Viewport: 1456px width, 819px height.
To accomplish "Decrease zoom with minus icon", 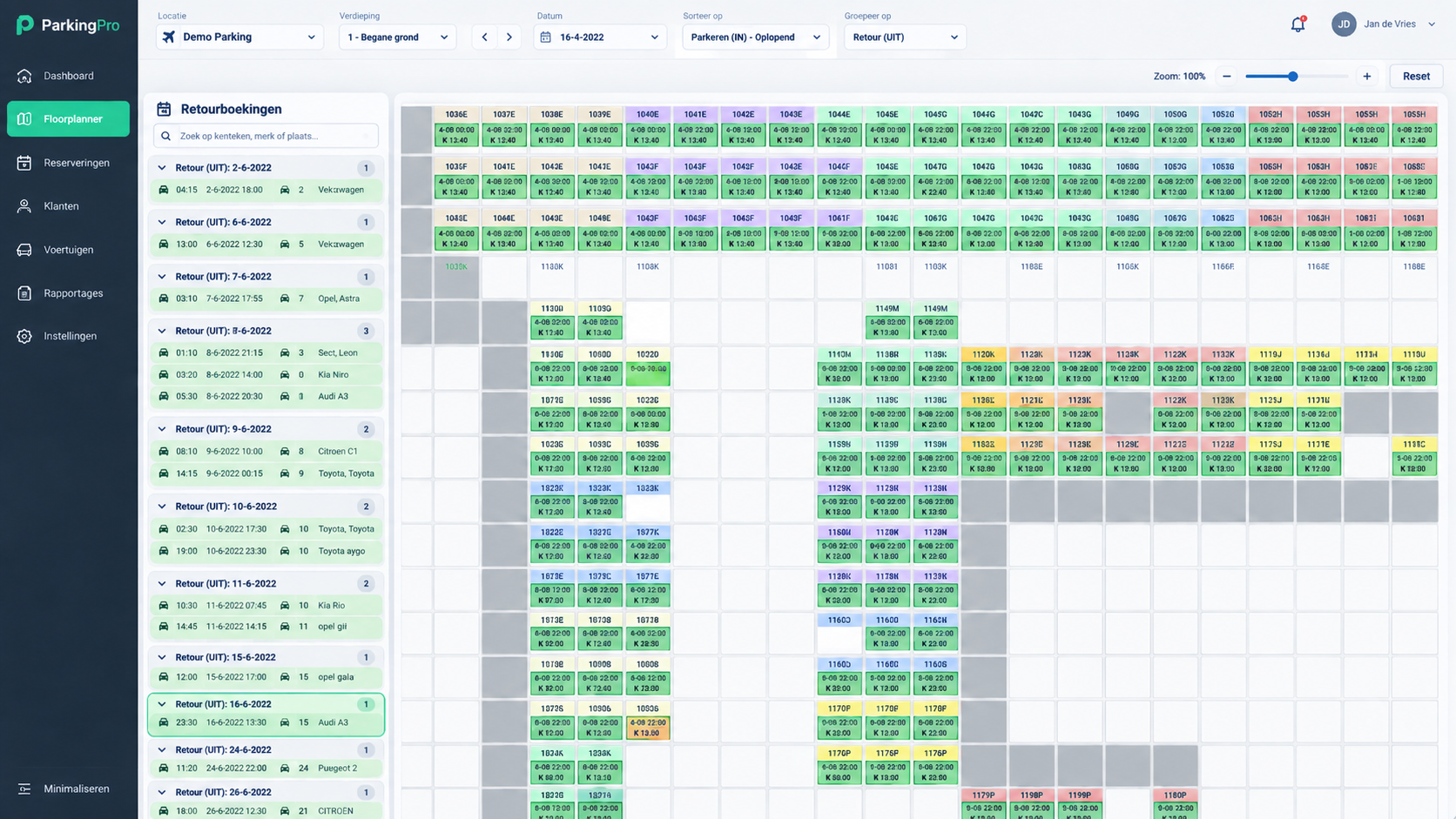I will point(1227,77).
